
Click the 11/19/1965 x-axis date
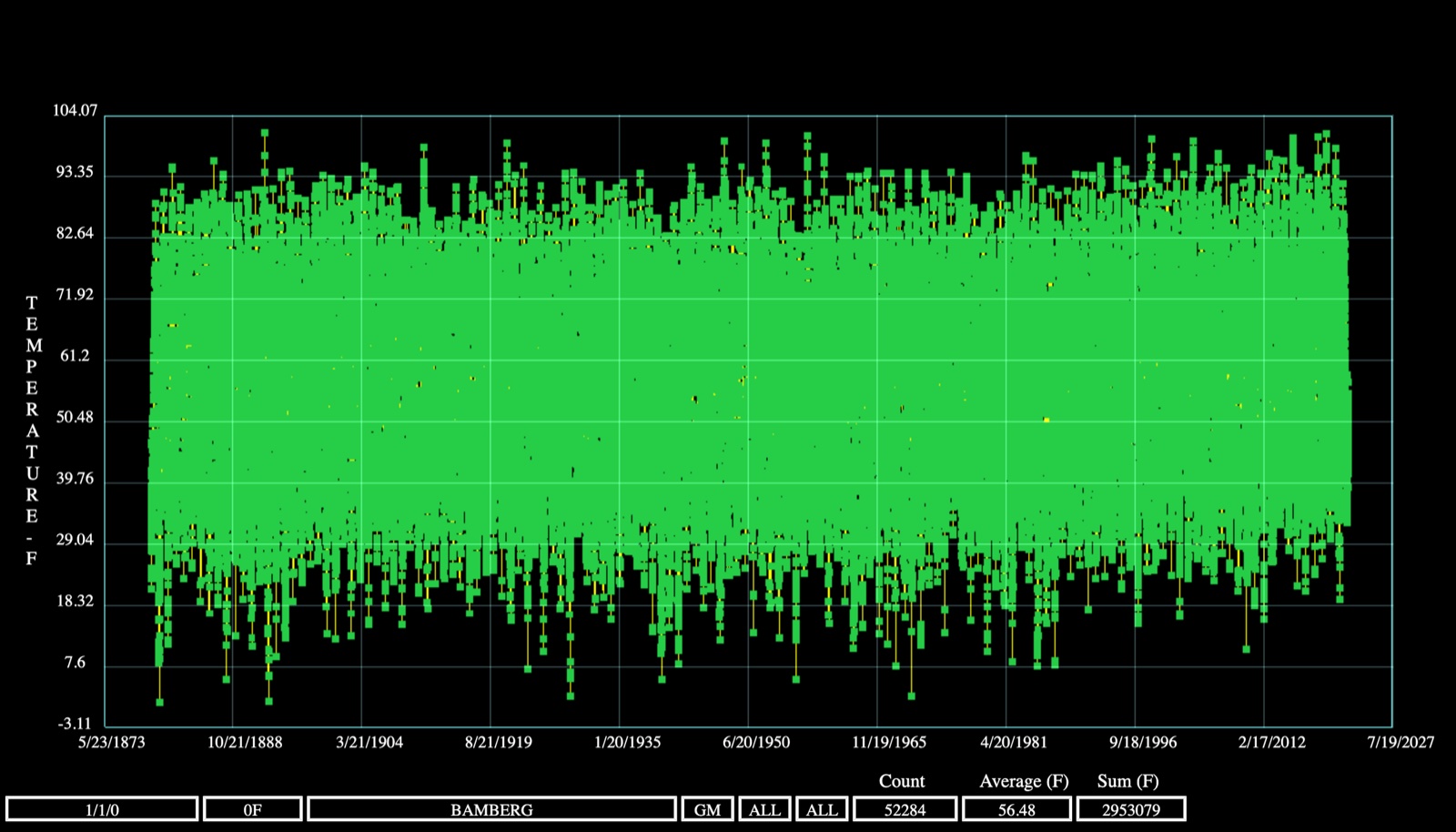889,742
